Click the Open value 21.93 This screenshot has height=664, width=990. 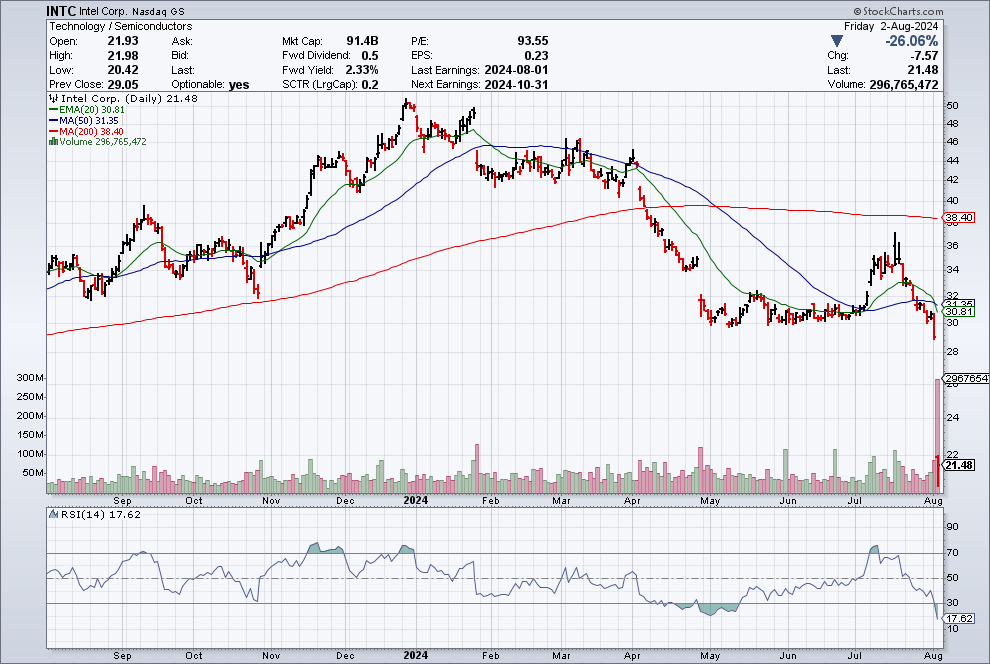point(122,40)
